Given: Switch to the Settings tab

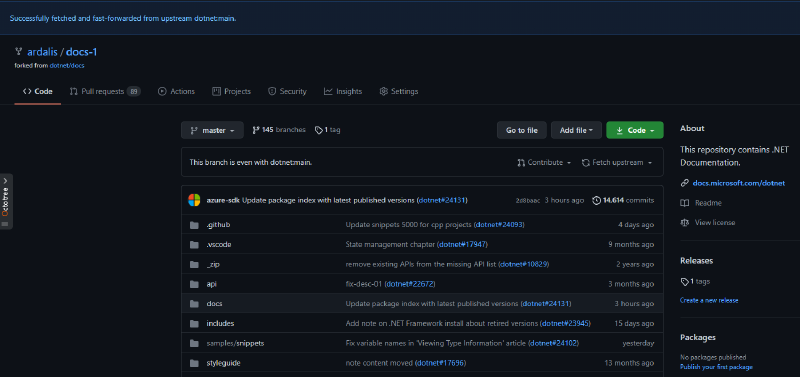Looking at the screenshot, I should click(399, 91).
